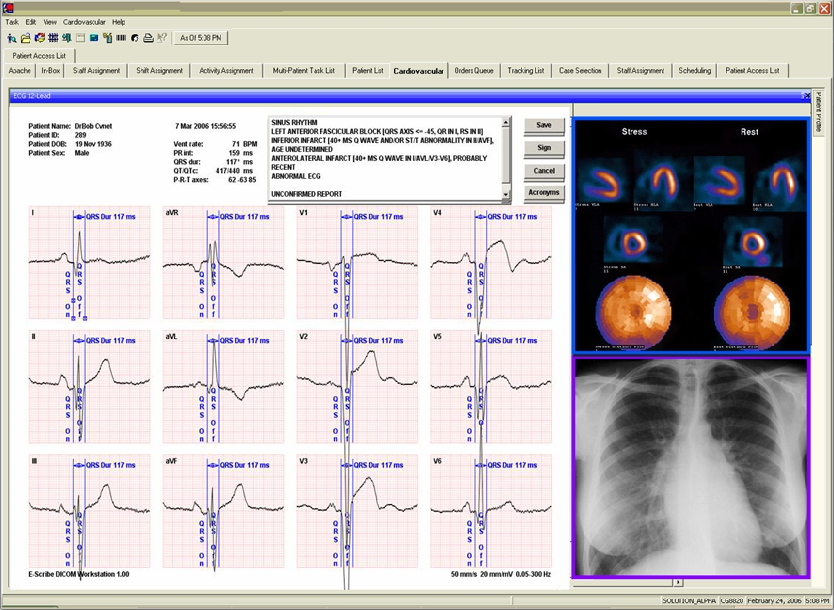Click the teal monitor toolbar icon
Image resolution: width=834 pixels, height=610 pixels.
coord(93,38)
